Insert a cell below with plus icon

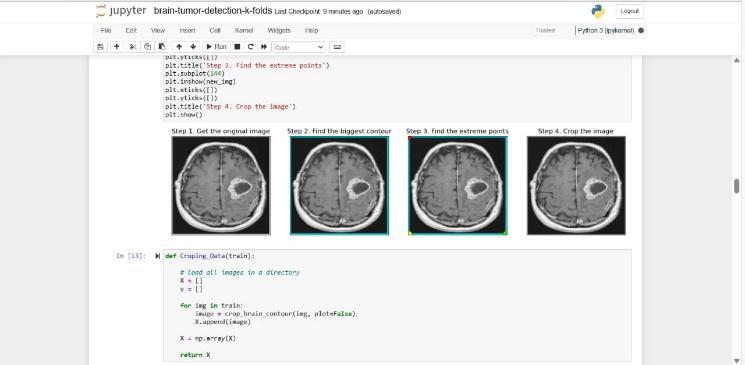click(116, 47)
